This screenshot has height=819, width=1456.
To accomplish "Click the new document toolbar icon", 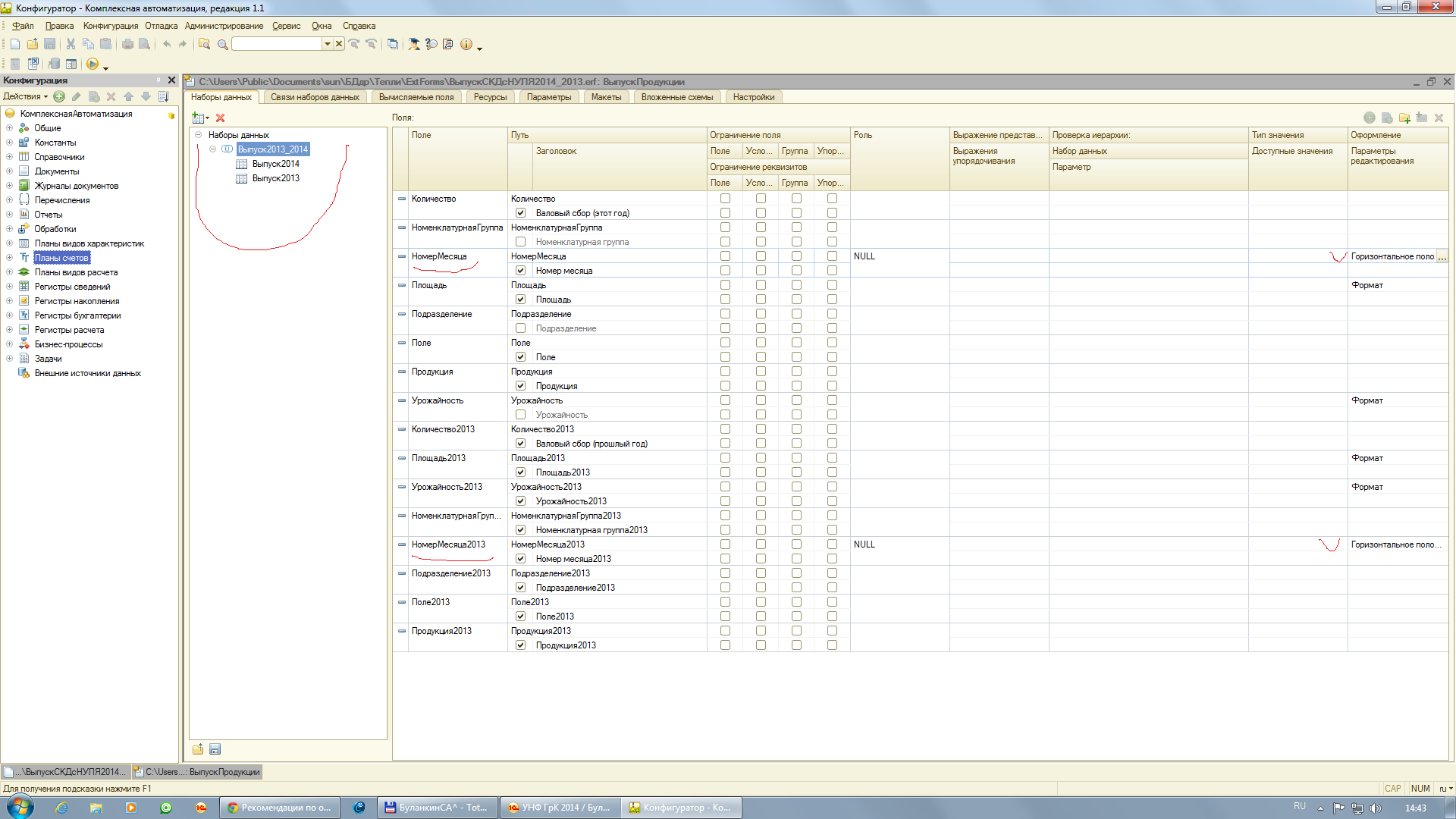I will point(14,44).
